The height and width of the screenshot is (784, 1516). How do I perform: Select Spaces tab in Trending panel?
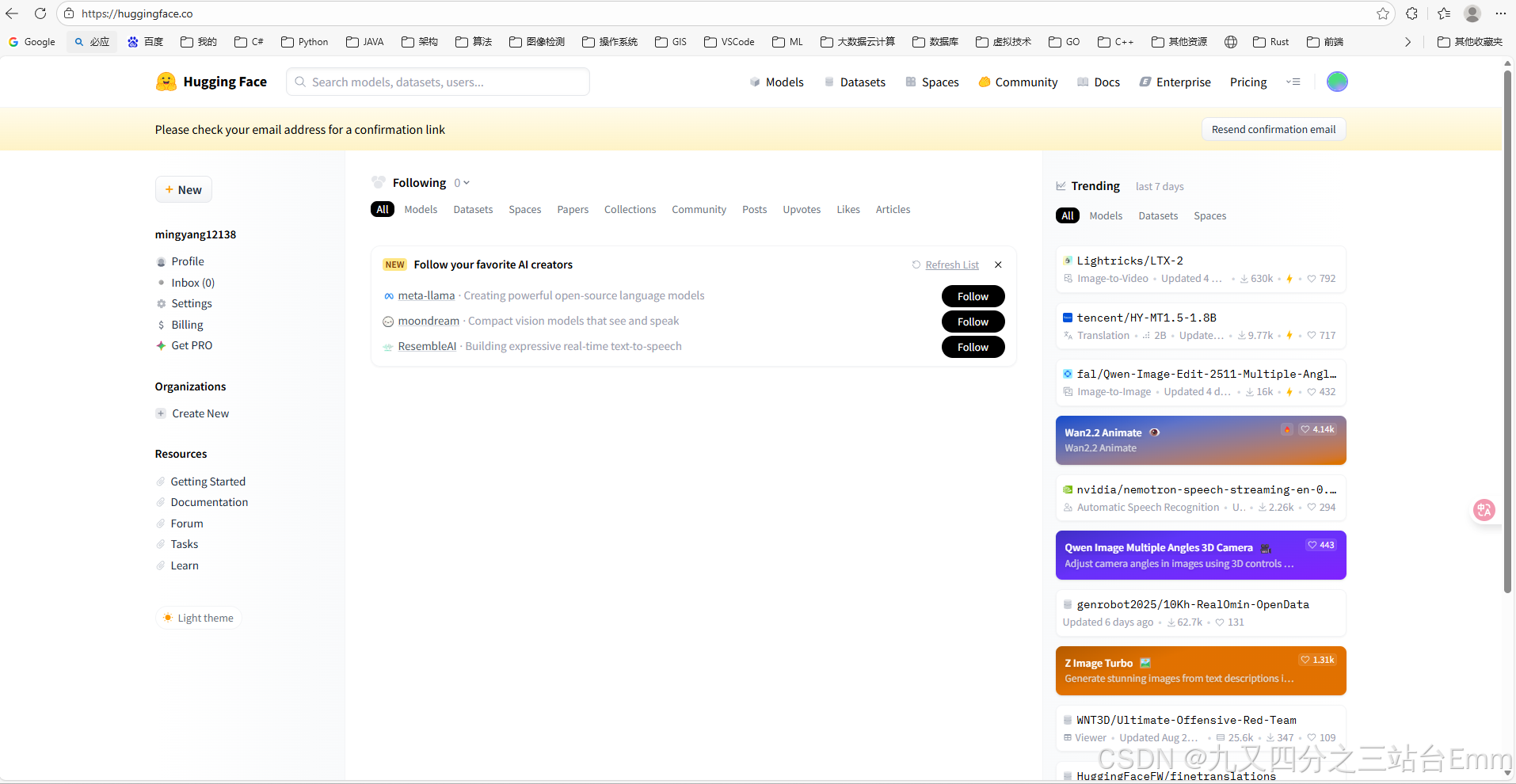click(x=1209, y=215)
